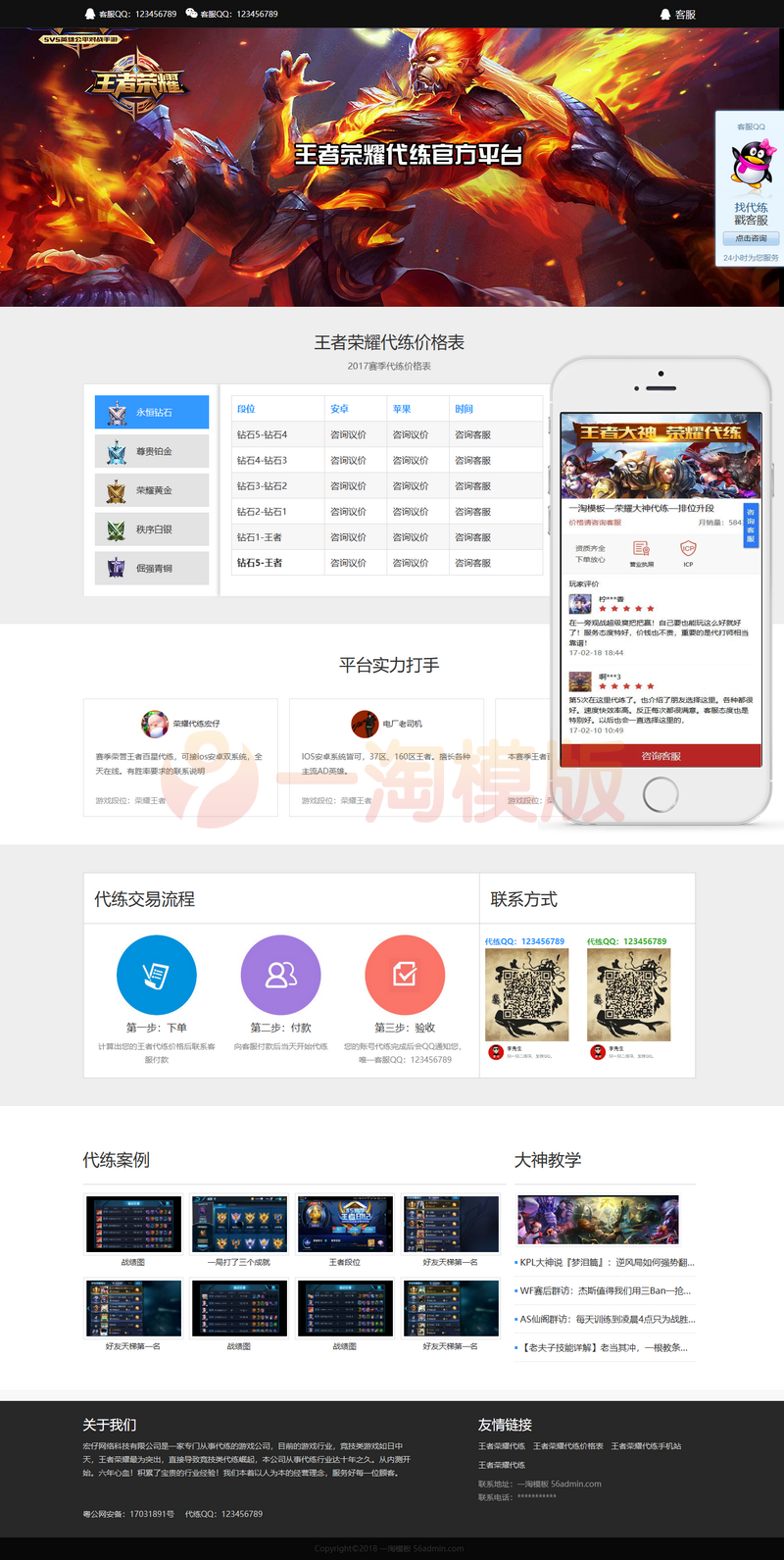Click the 第一步：下单 order icon
The height and width of the screenshot is (1560, 784).
157,975
